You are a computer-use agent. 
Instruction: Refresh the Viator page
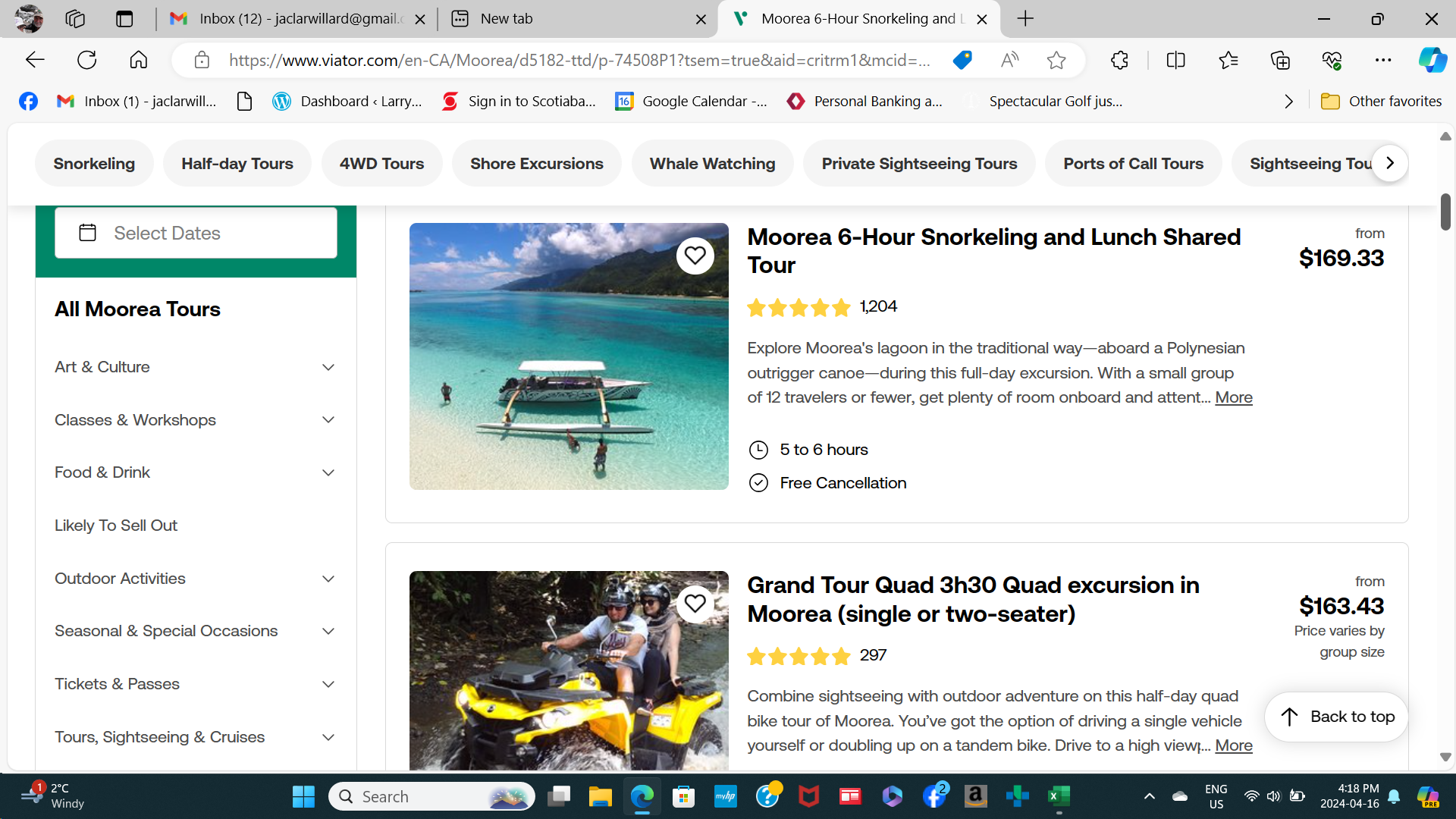(x=87, y=60)
